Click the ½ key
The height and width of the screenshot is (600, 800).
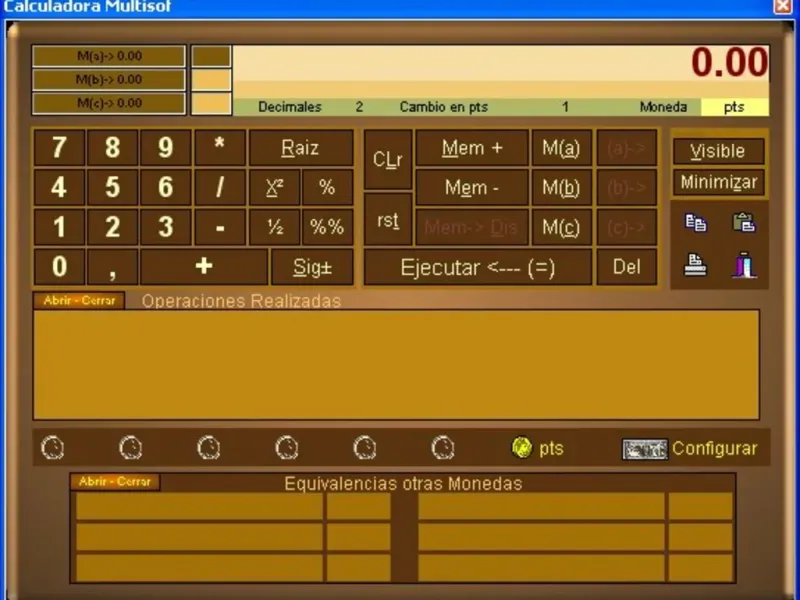pos(274,227)
